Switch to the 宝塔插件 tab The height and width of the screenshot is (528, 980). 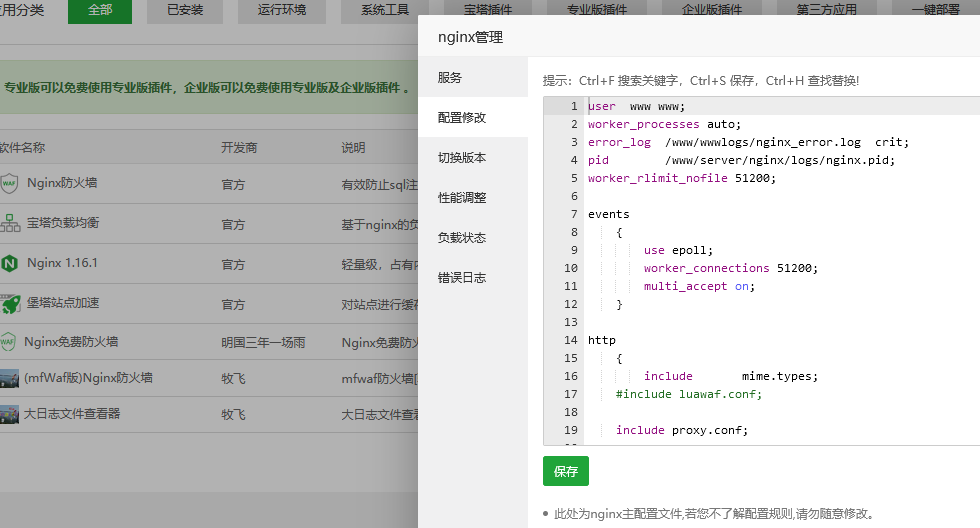pos(488,8)
